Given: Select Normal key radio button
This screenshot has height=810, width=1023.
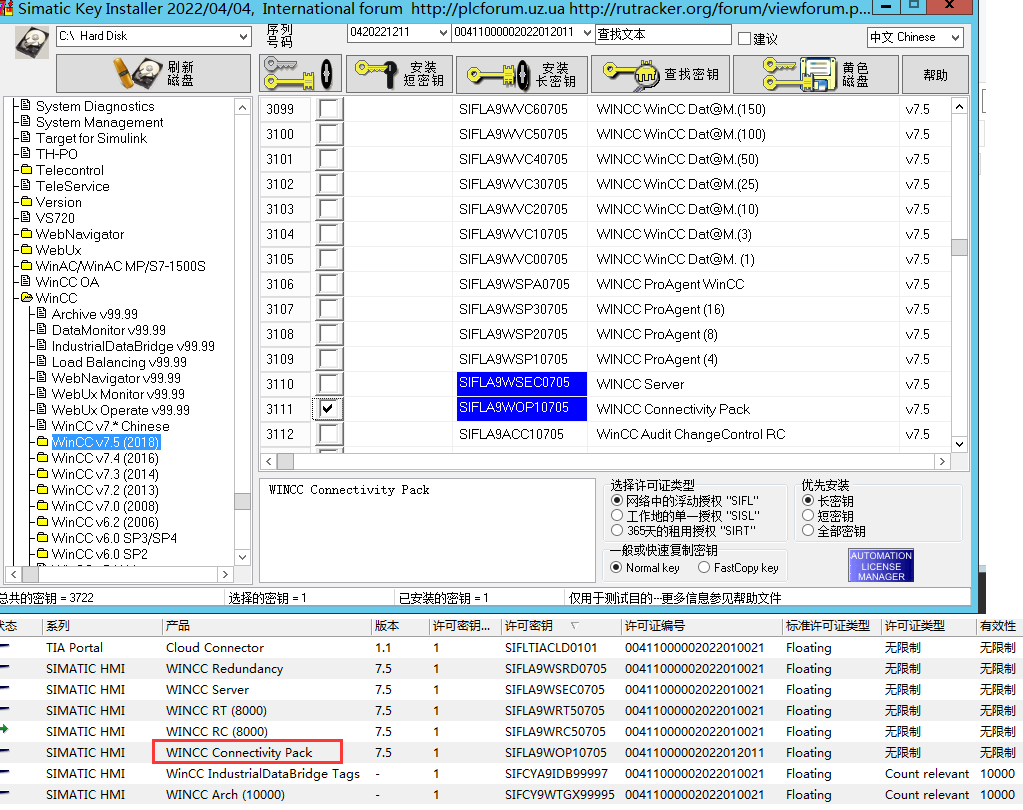Looking at the screenshot, I should click(616, 567).
